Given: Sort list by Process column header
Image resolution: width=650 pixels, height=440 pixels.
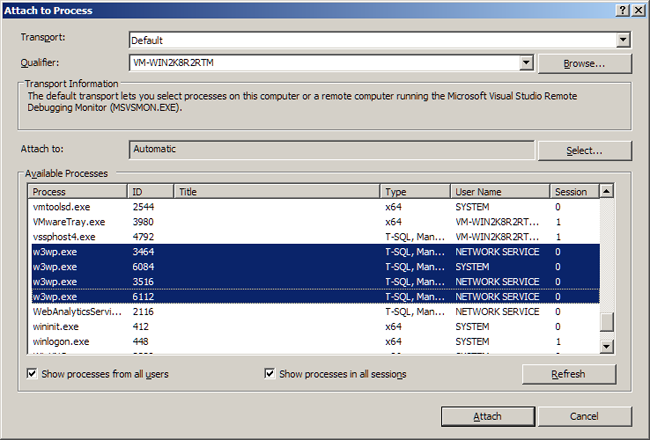Looking at the screenshot, I should tap(77, 191).
